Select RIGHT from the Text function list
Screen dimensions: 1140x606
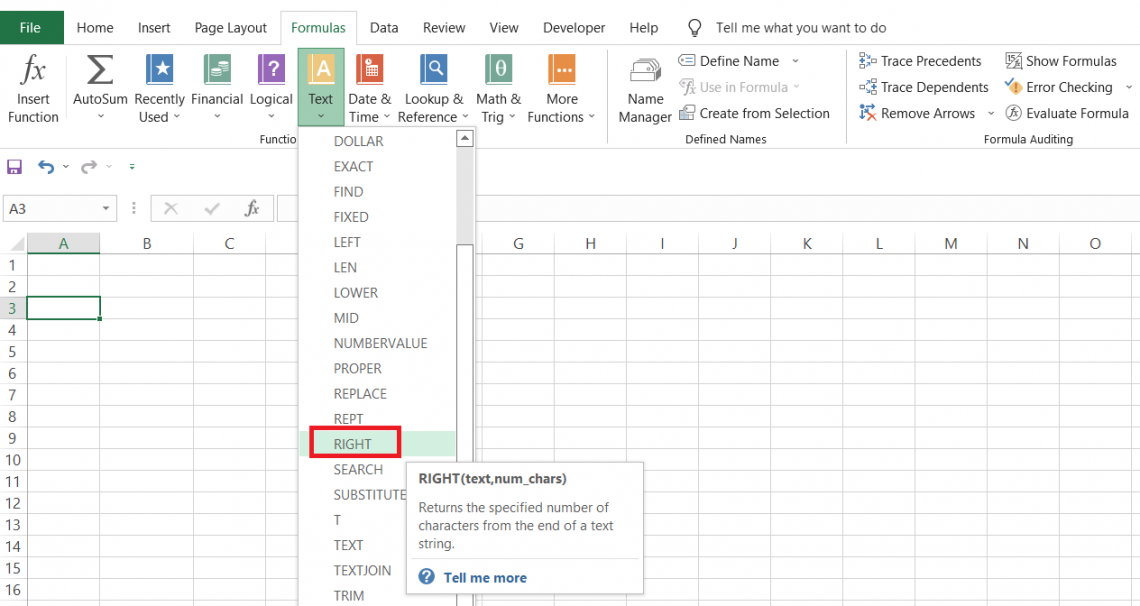click(353, 444)
